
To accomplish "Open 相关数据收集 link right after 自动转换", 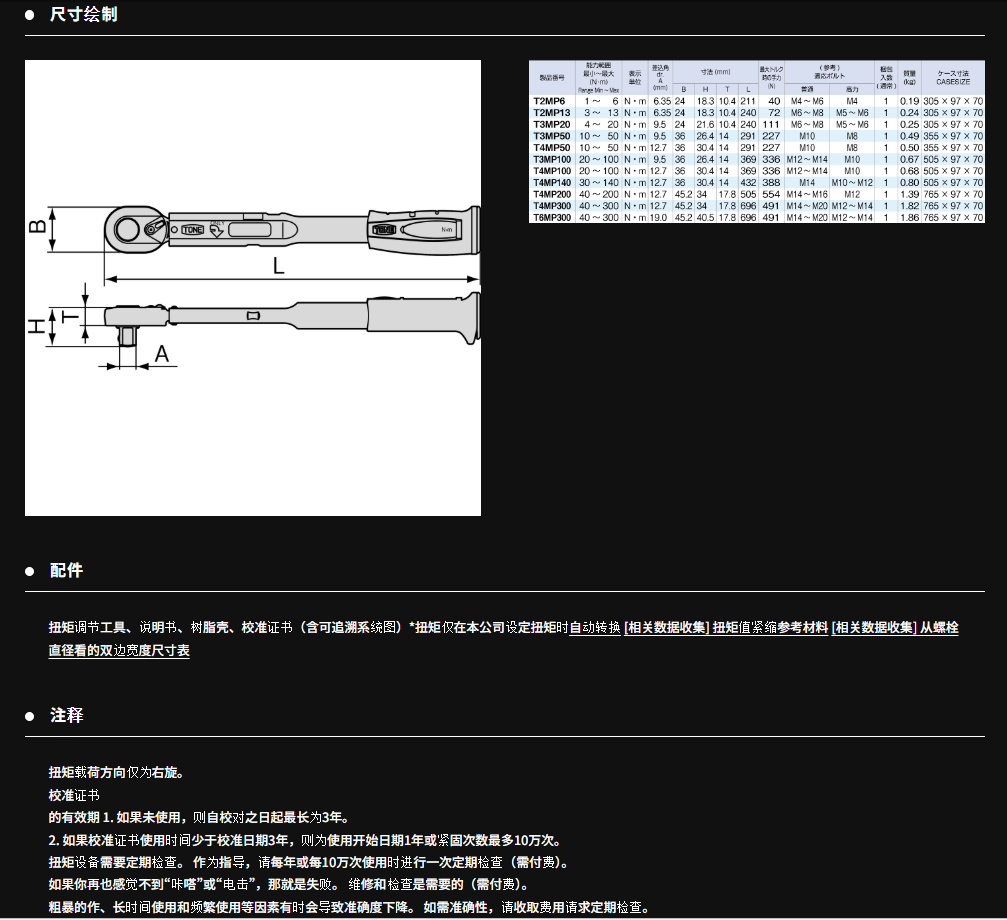I will [x=667, y=628].
